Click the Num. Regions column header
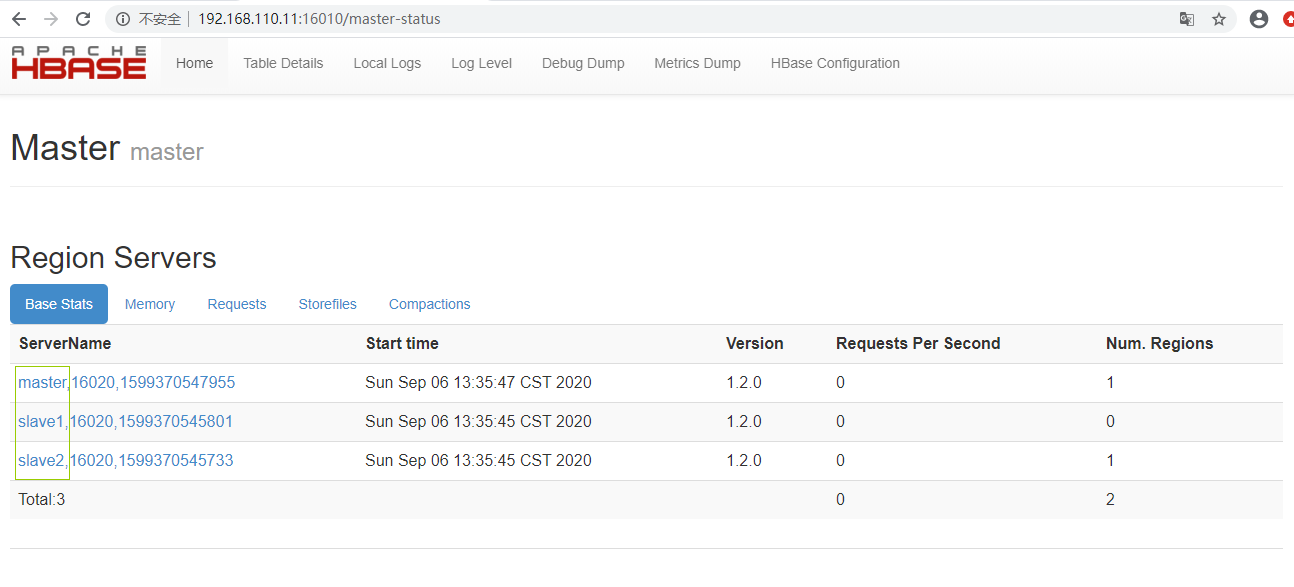The height and width of the screenshot is (587, 1294). tap(1160, 343)
